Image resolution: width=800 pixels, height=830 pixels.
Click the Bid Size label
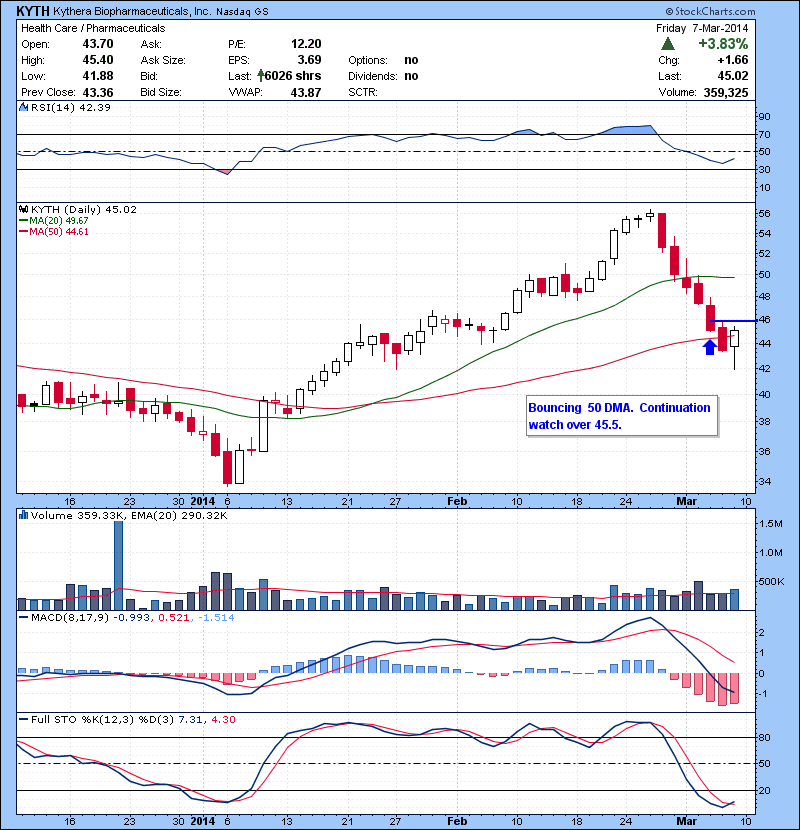(161, 92)
